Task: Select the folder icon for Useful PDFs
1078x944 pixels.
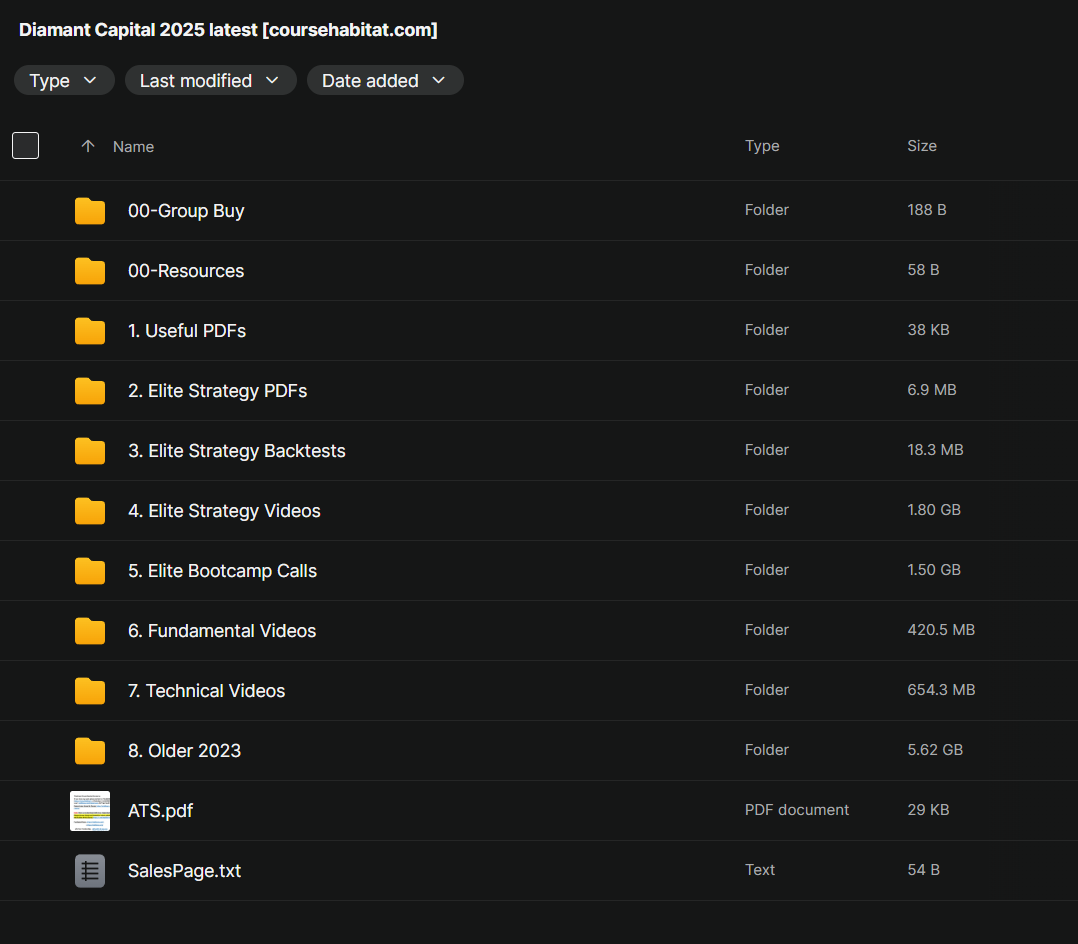Action: (x=90, y=331)
